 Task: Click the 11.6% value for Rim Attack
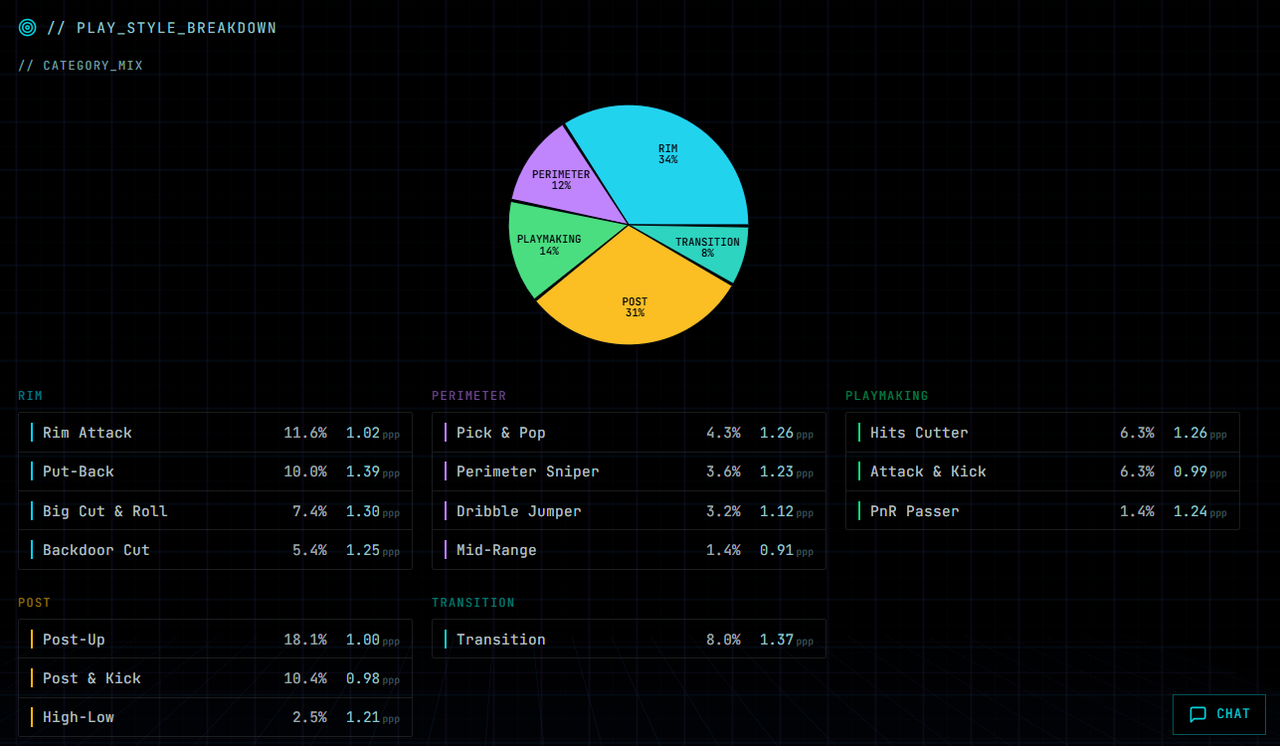305,433
